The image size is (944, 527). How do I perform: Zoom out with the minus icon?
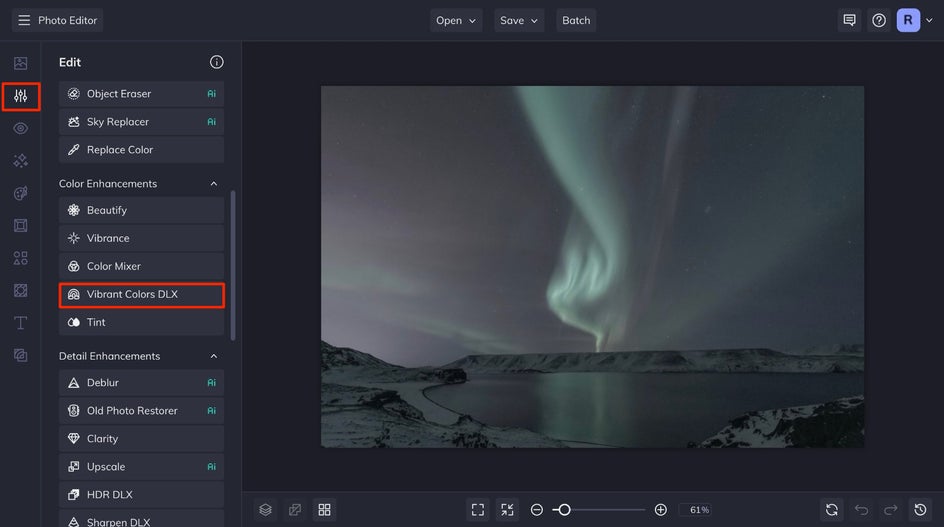(536, 510)
